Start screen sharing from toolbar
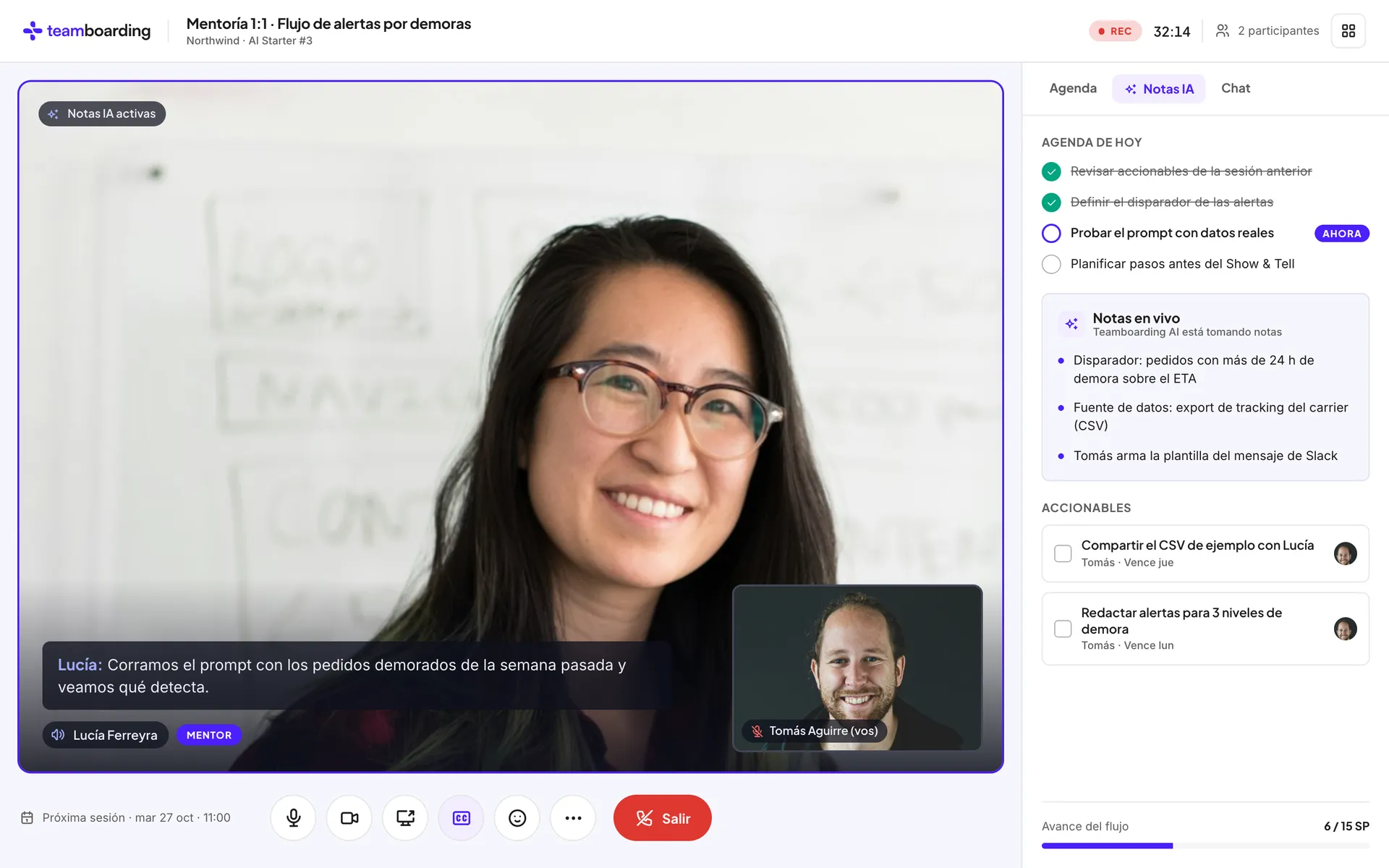1389x868 pixels. (405, 818)
